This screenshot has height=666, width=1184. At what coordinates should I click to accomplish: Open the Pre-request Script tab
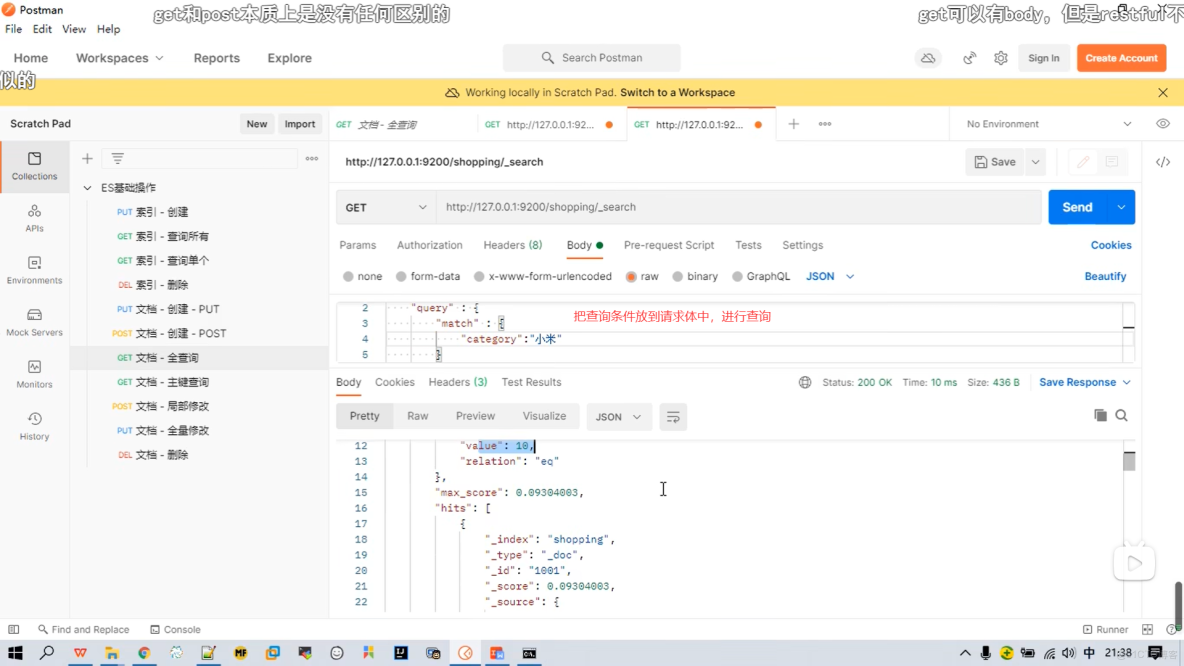click(670, 245)
